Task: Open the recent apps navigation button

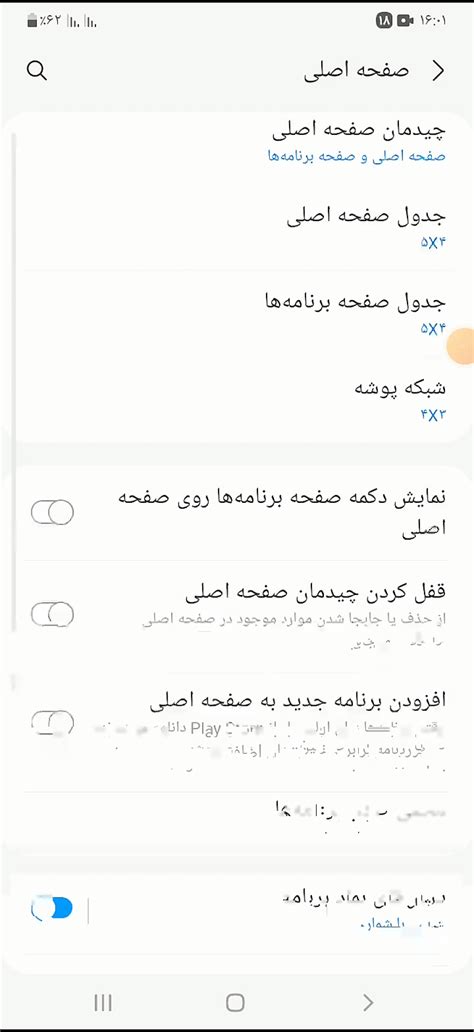Action: [103, 1002]
